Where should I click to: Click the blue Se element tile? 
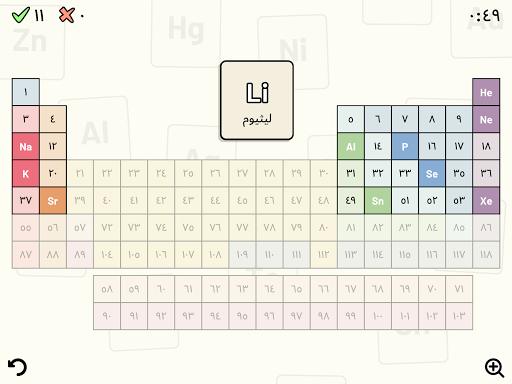click(x=432, y=173)
